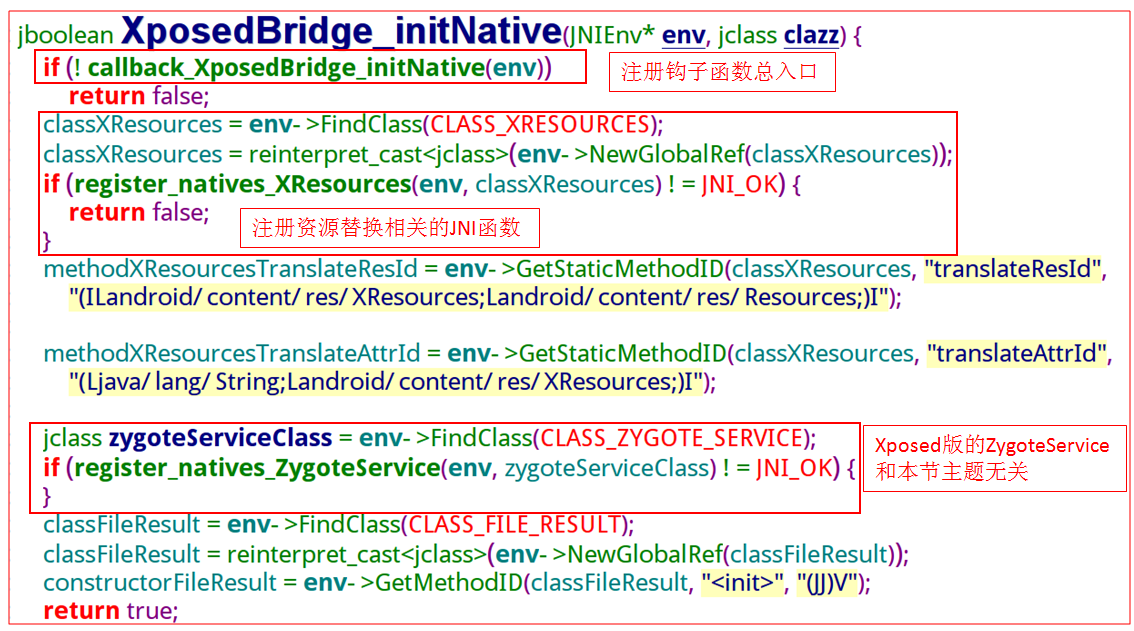Click the final return true statement
1134x631 pixels.
pyautogui.click(x=110, y=611)
